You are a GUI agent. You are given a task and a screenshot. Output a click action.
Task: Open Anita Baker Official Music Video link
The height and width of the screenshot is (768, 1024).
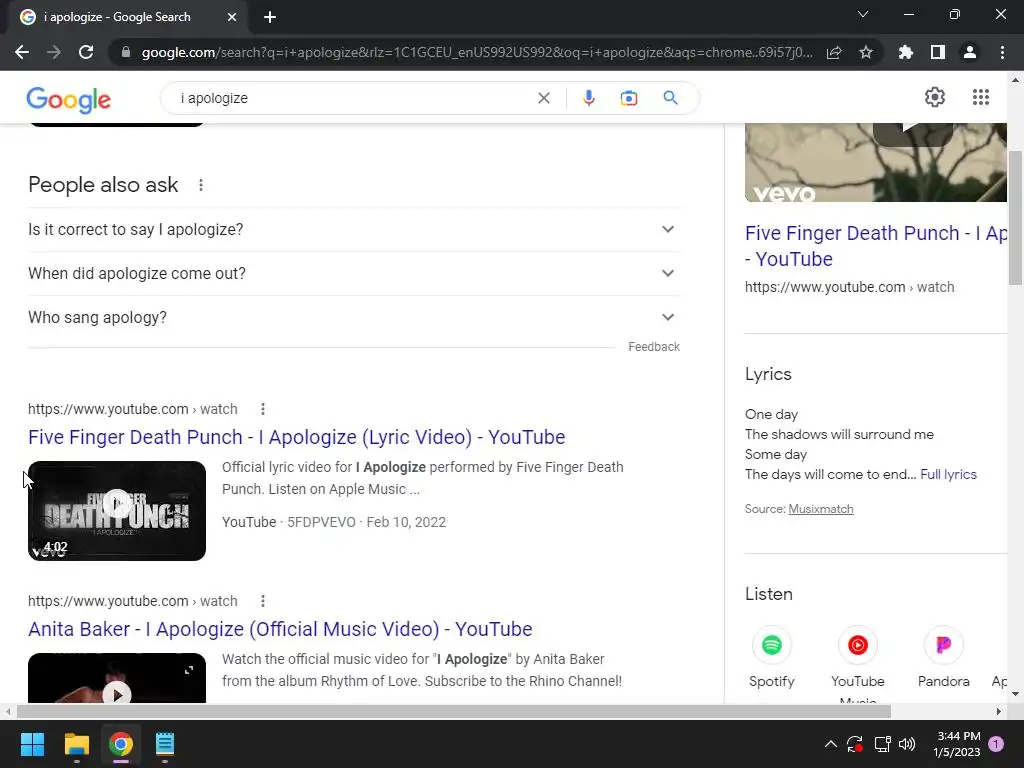(x=280, y=629)
